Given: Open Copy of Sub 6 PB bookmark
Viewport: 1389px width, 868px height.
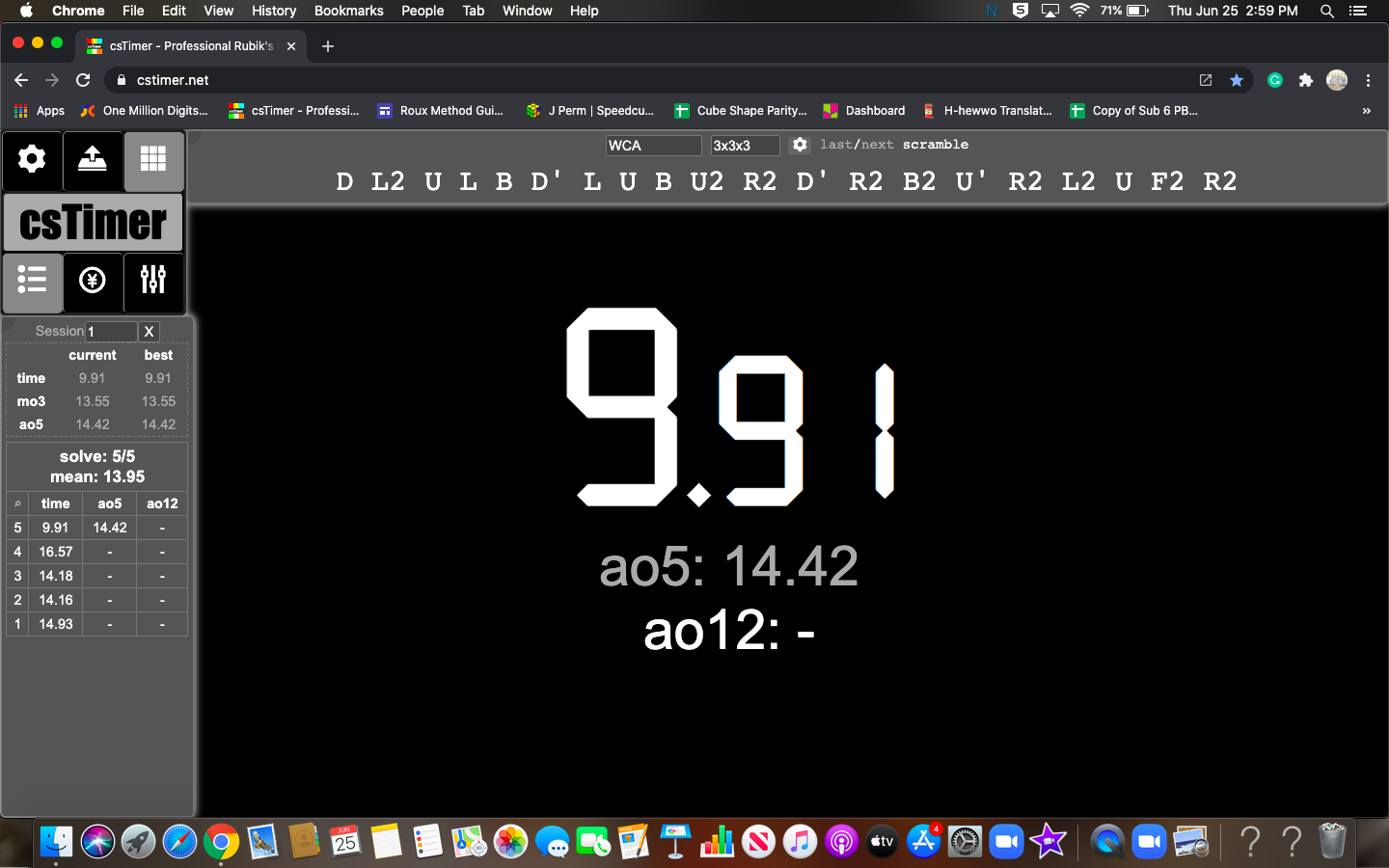Looking at the screenshot, I should pyautogui.click(x=1134, y=111).
